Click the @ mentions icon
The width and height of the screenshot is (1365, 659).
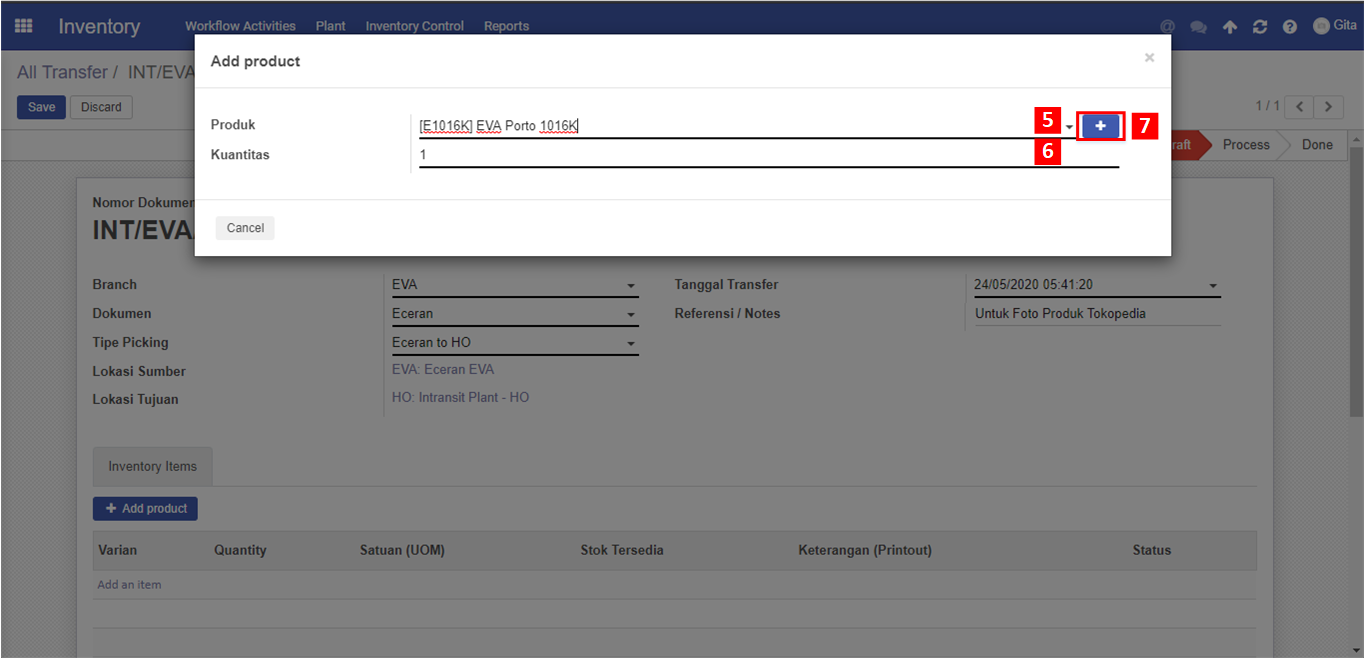[1167, 27]
